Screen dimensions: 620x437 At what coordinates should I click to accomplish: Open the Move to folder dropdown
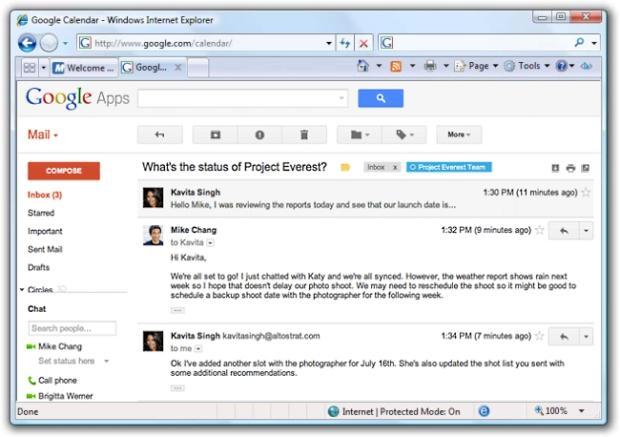[359, 135]
